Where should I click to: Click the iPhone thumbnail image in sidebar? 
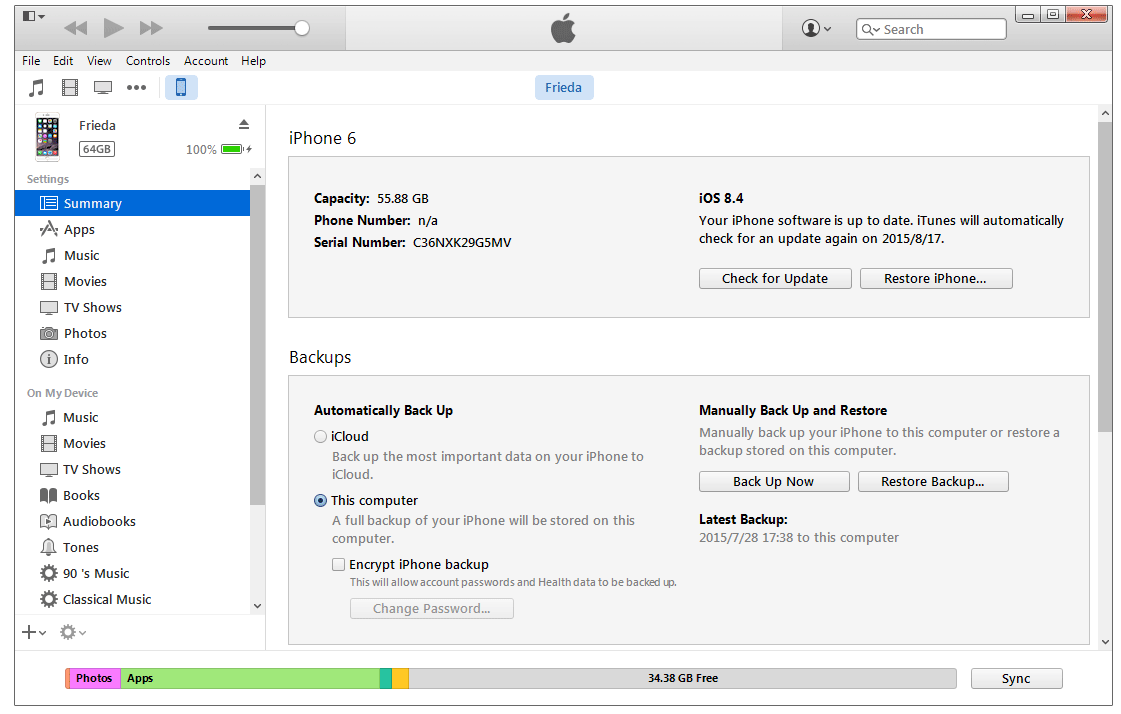click(x=48, y=137)
